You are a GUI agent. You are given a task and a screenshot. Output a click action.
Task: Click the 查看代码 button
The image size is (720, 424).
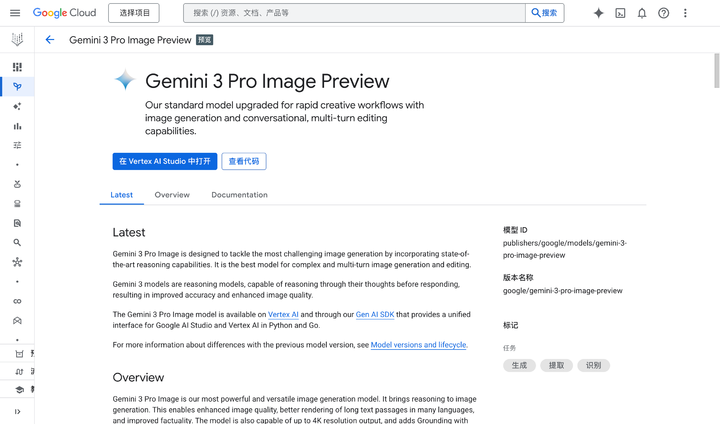[x=243, y=161]
